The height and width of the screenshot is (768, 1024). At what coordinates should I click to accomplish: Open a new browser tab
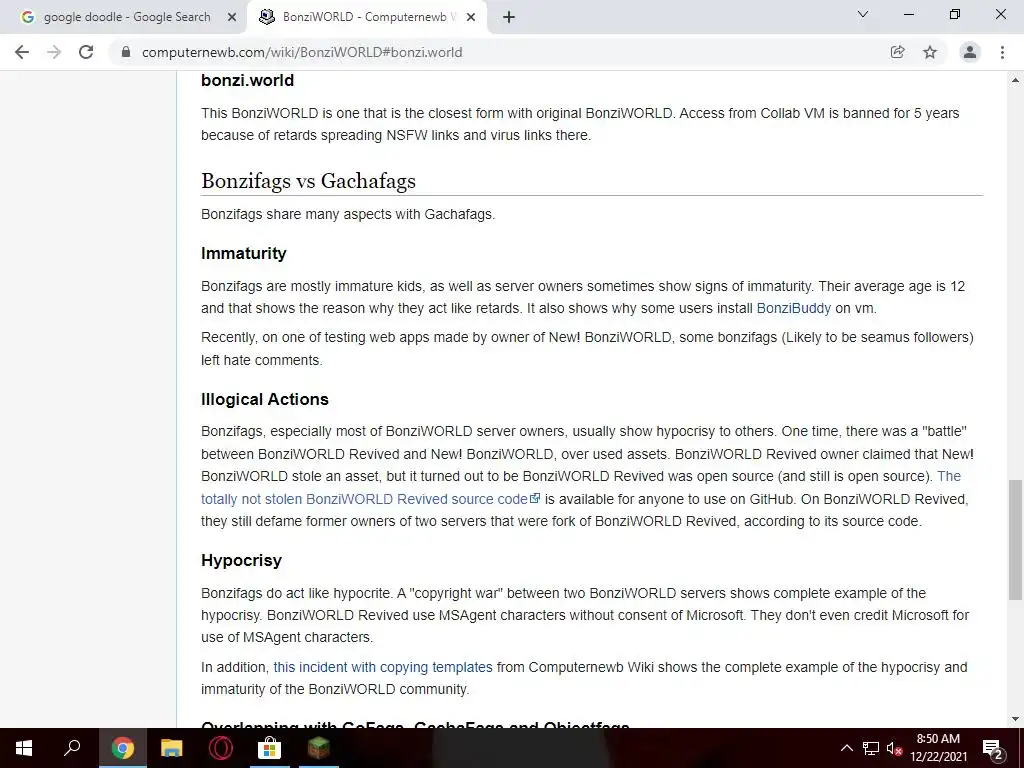pos(509,17)
